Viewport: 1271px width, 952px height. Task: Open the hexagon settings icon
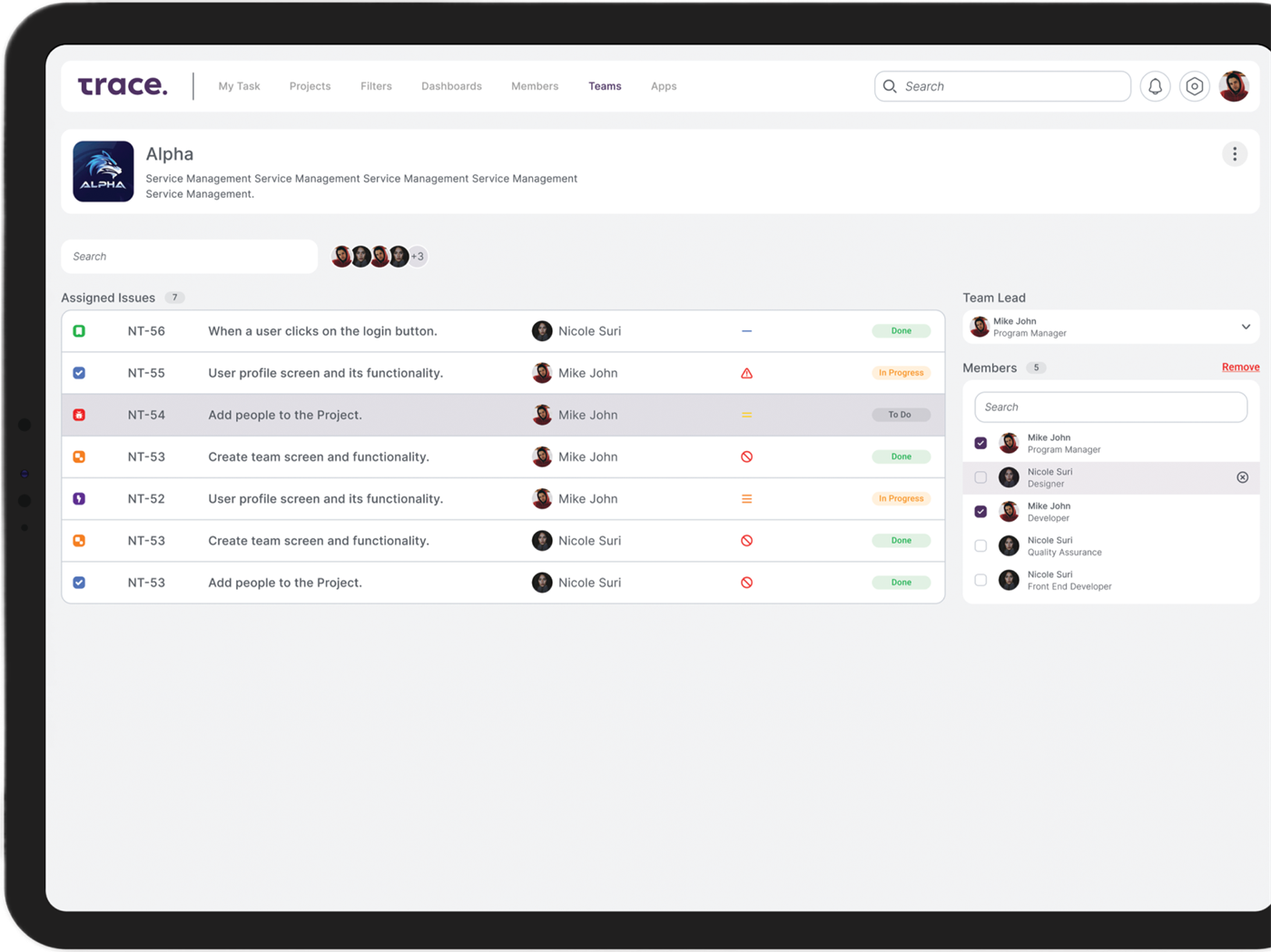[1195, 86]
